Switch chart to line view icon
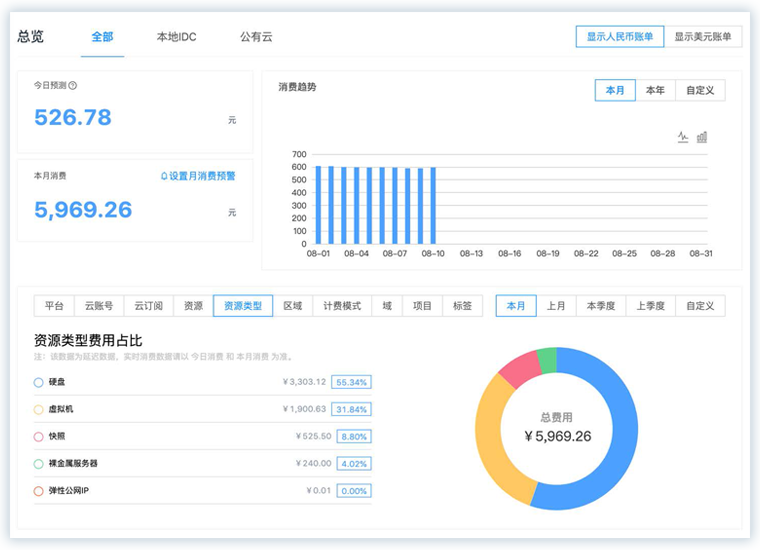The height and width of the screenshot is (550, 760). (x=683, y=137)
